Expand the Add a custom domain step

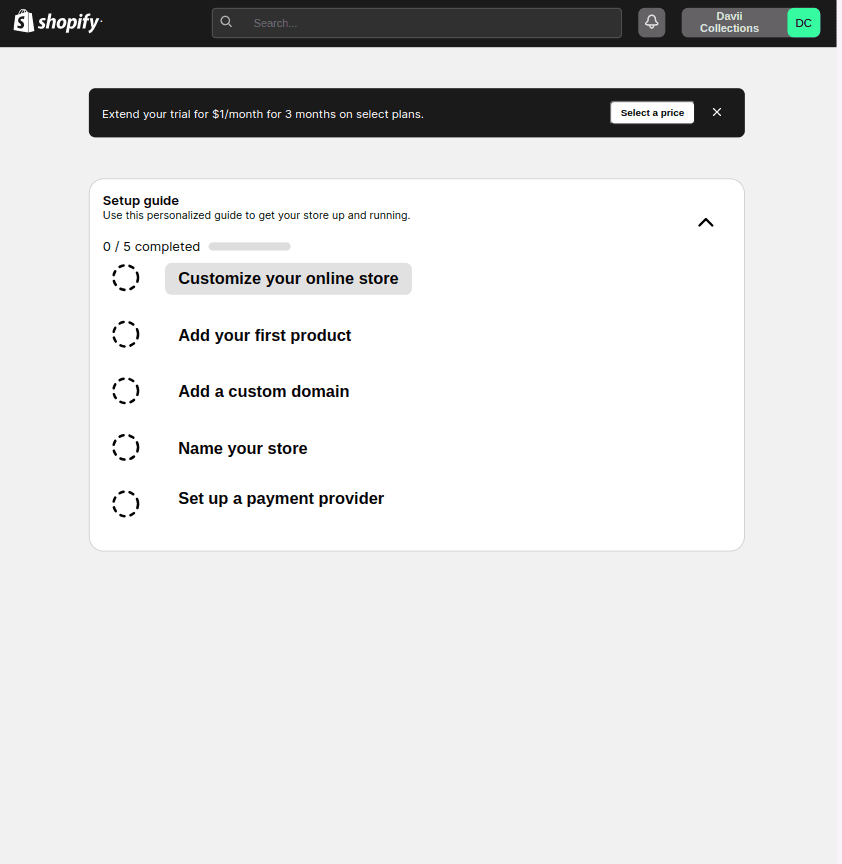click(263, 391)
